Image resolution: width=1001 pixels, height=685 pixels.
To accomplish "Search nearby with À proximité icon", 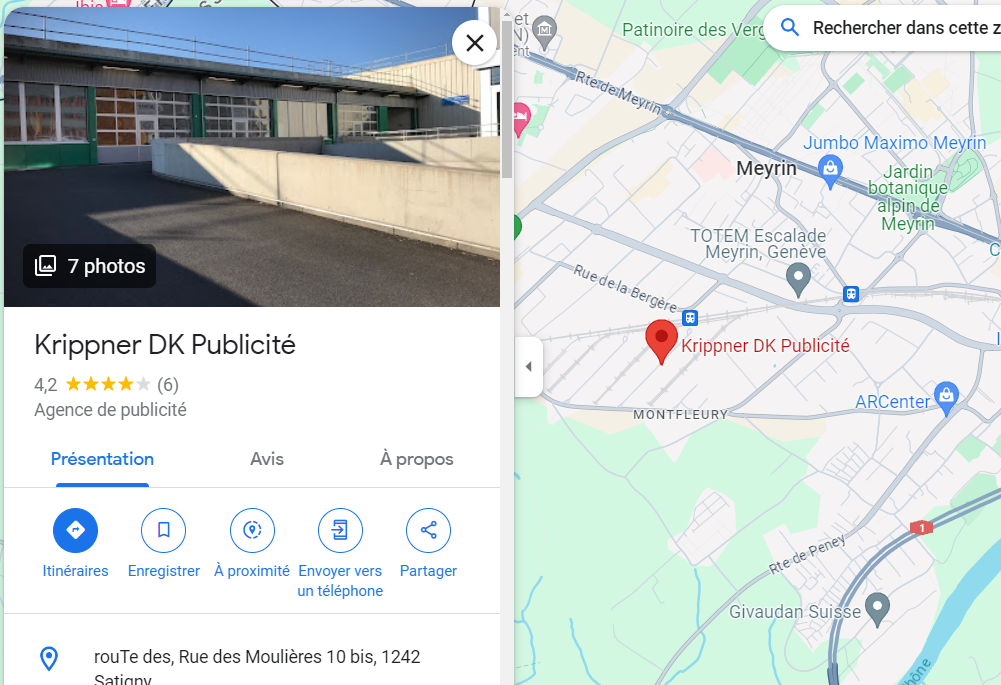I will 252,530.
